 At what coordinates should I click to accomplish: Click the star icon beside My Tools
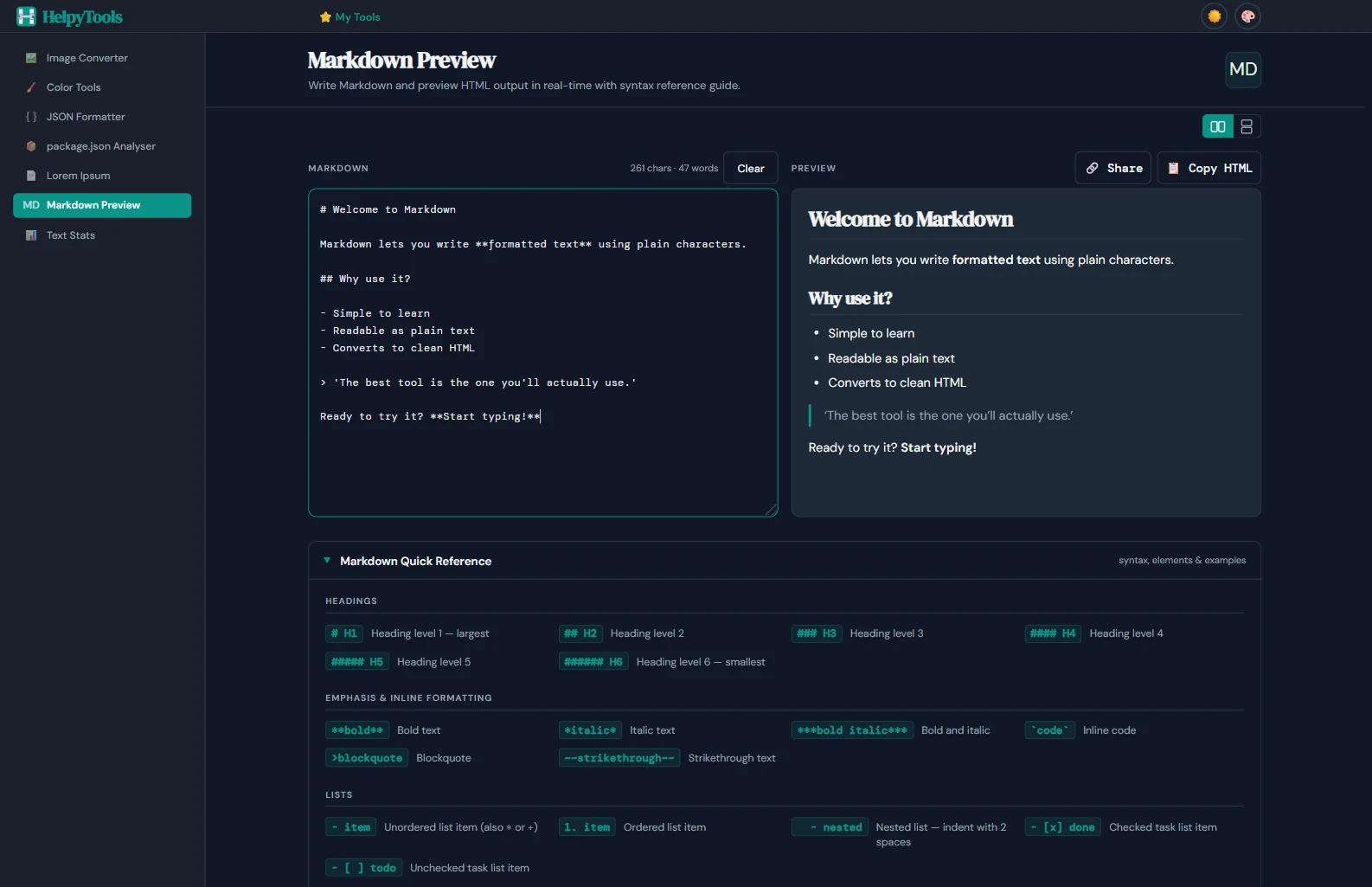coord(325,17)
